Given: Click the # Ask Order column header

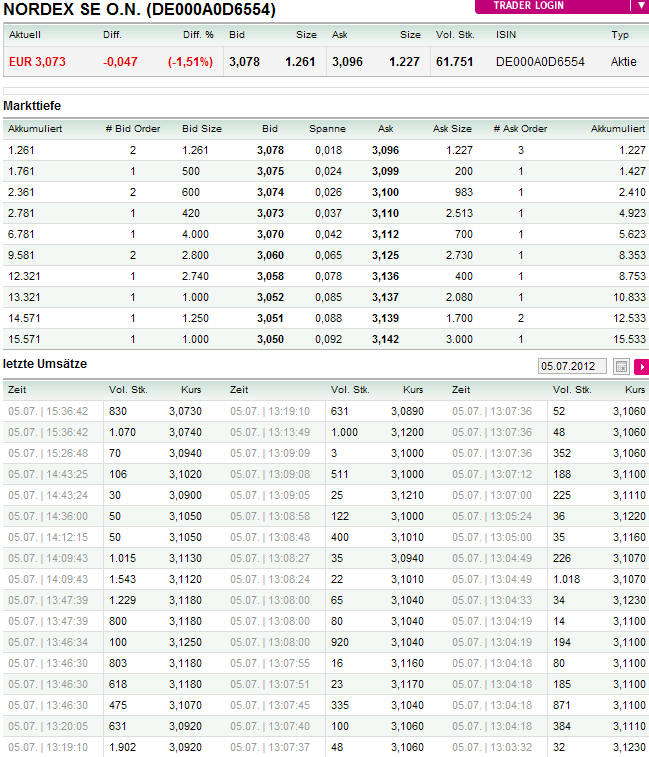Looking at the screenshot, I should coord(521,129).
